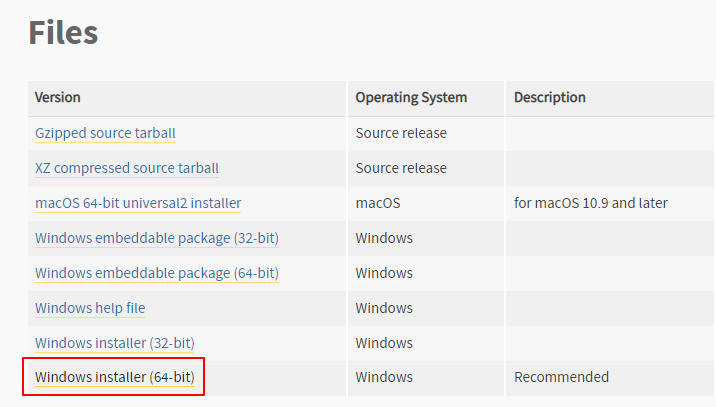Click the macOS operating system cell
Screen dimensions: 716x407
[x=378, y=203]
